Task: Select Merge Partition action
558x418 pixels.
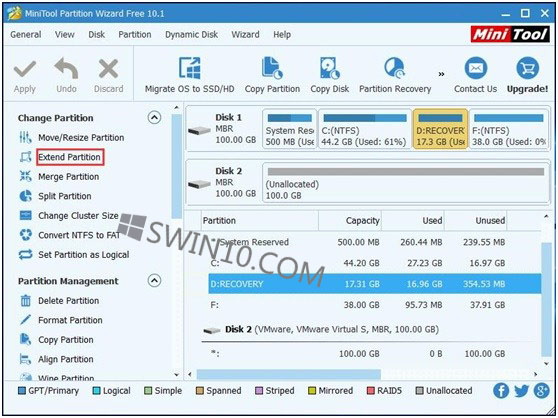Action: point(69,177)
